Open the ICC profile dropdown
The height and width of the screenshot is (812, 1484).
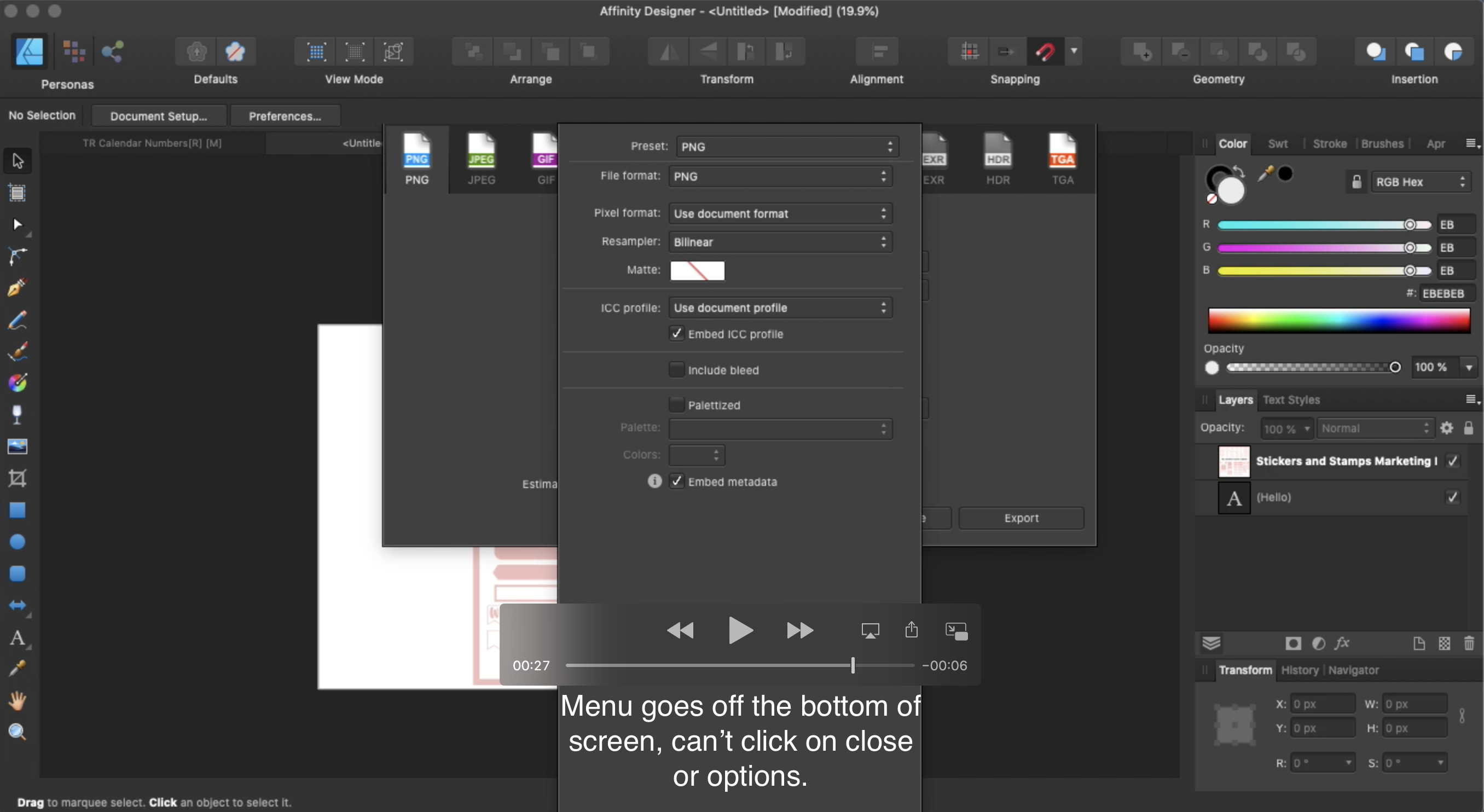(780, 308)
